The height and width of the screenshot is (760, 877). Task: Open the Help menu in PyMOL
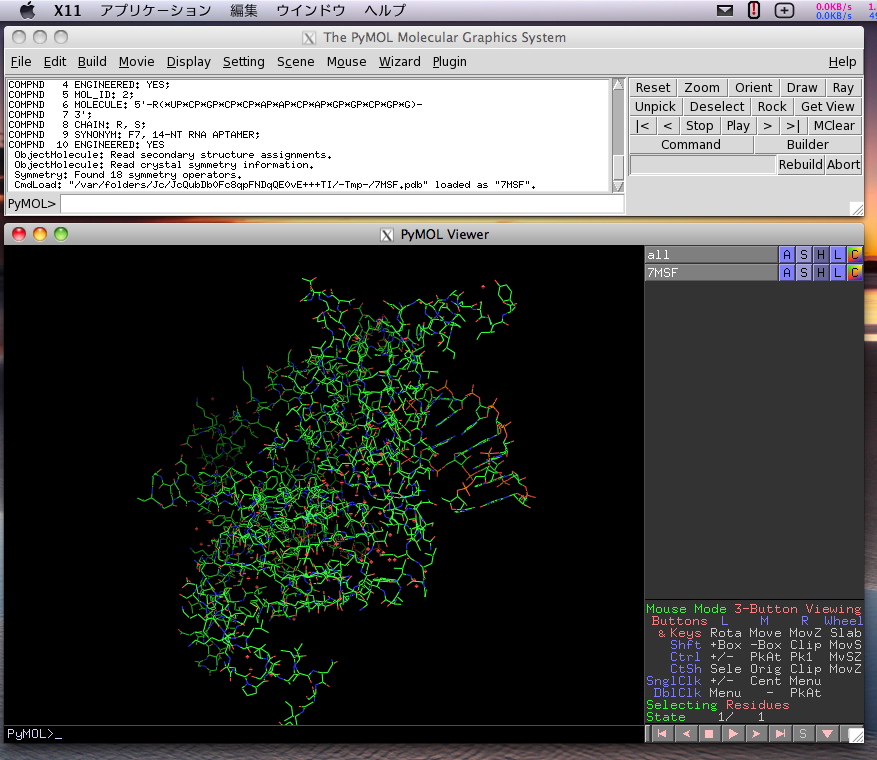pyautogui.click(x=842, y=62)
